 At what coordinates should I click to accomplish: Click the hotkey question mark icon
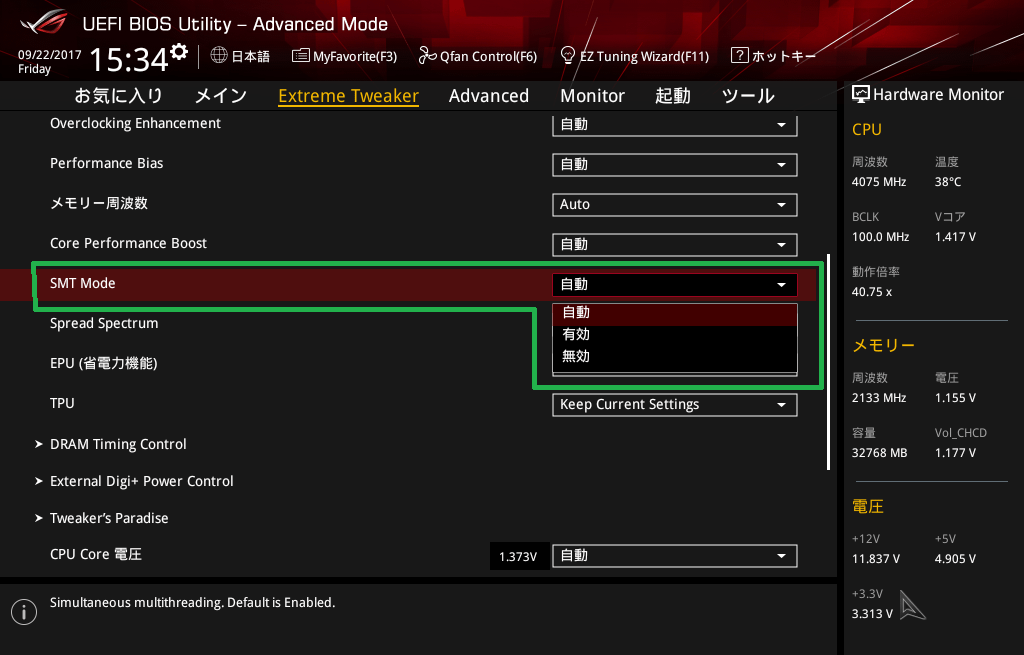739,55
